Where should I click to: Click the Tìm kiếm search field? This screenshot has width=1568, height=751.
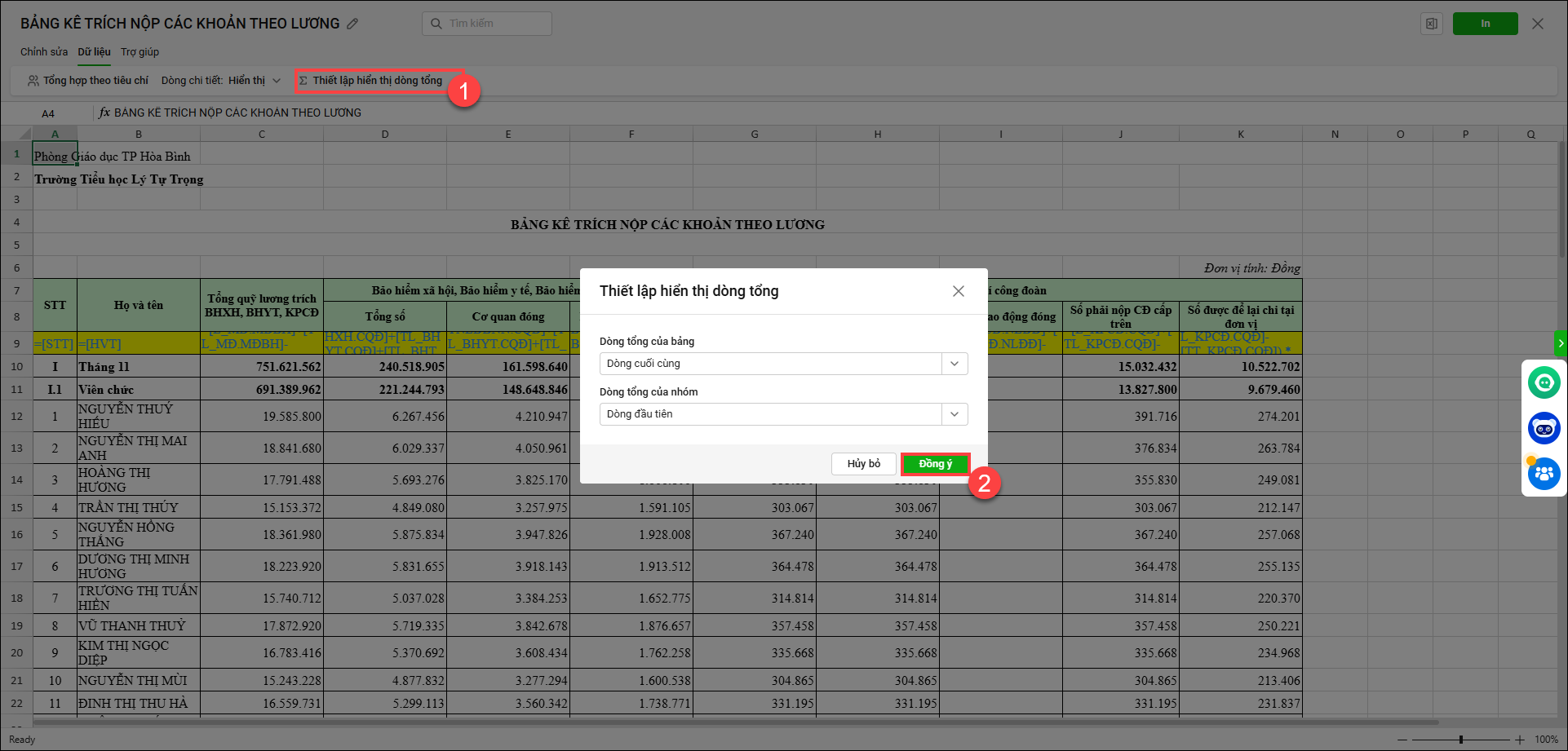tap(487, 24)
